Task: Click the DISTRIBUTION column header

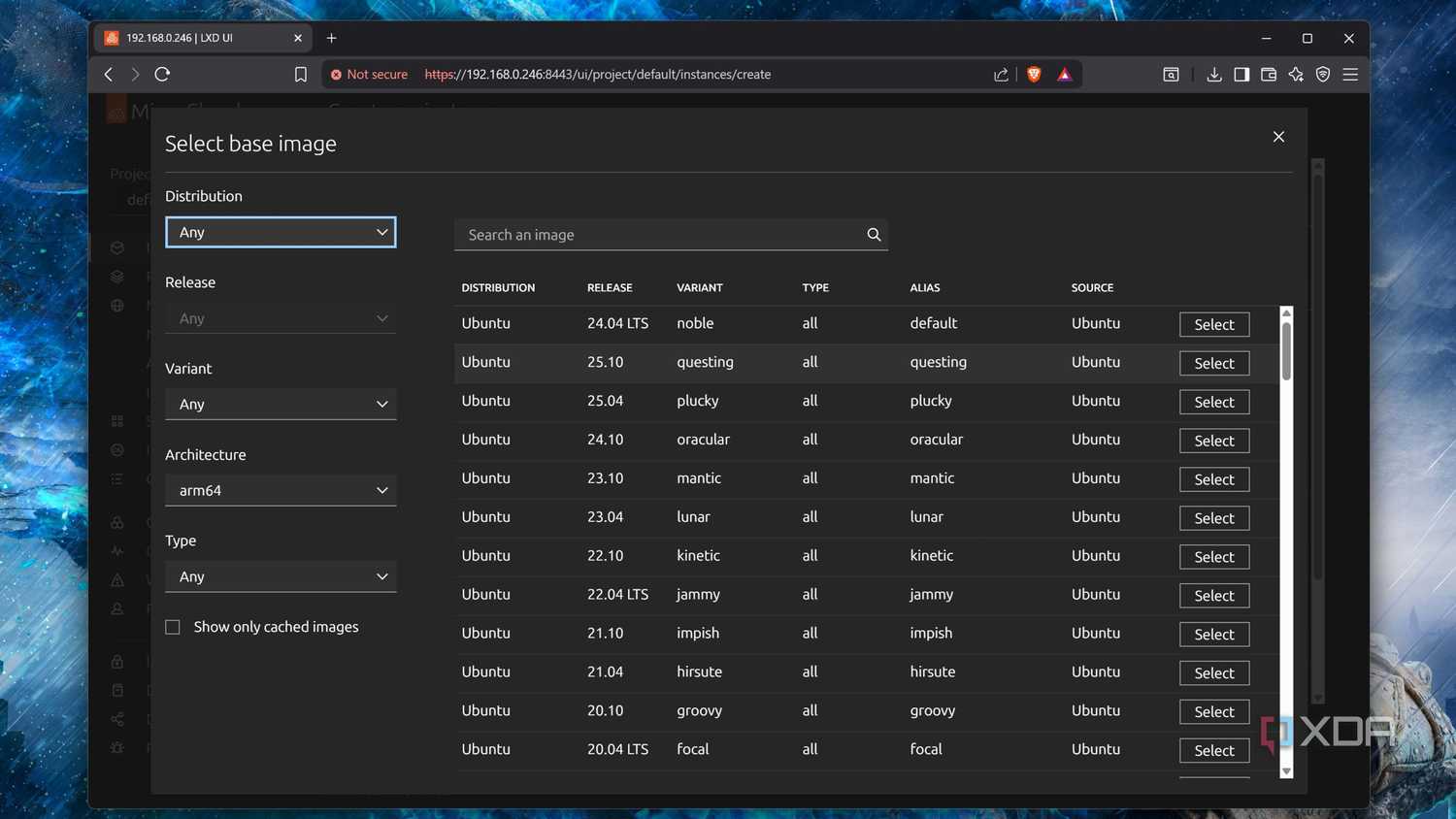Action: pyautogui.click(x=498, y=288)
